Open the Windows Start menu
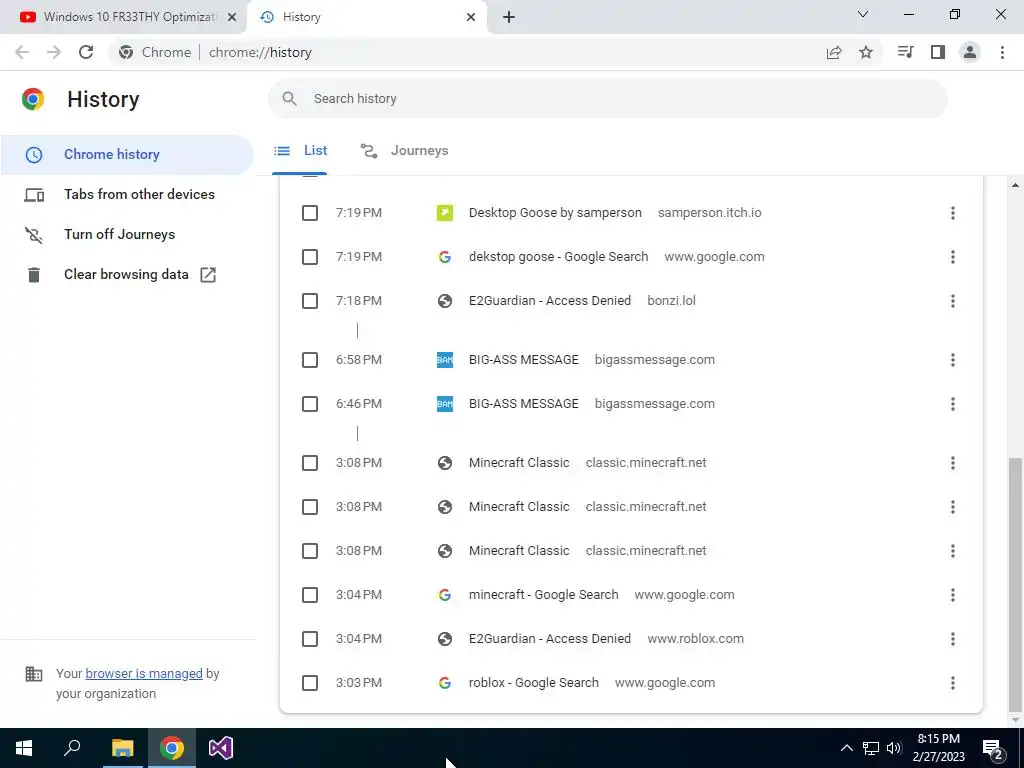Image resolution: width=1024 pixels, height=768 pixels. pos(24,748)
